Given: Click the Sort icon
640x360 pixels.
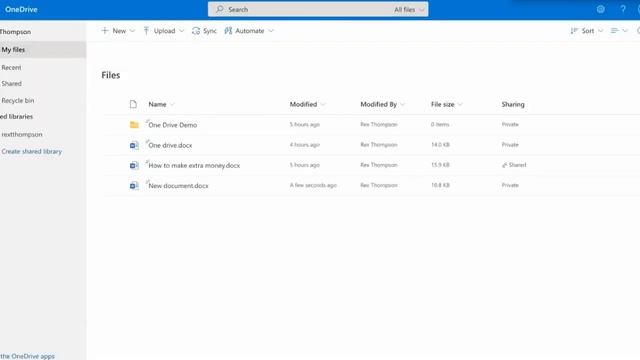Looking at the screenshot, I should click(574, 31).
